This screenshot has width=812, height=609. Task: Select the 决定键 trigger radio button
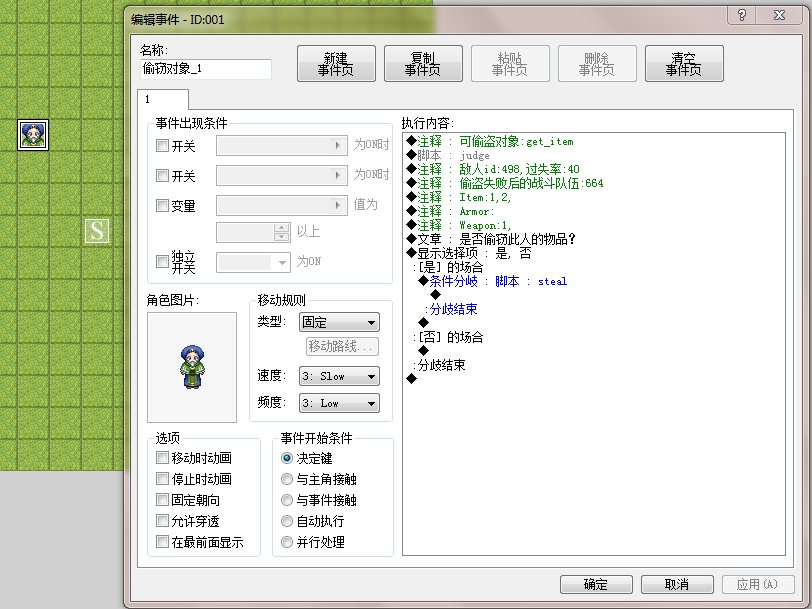click(x=287, y=458)
